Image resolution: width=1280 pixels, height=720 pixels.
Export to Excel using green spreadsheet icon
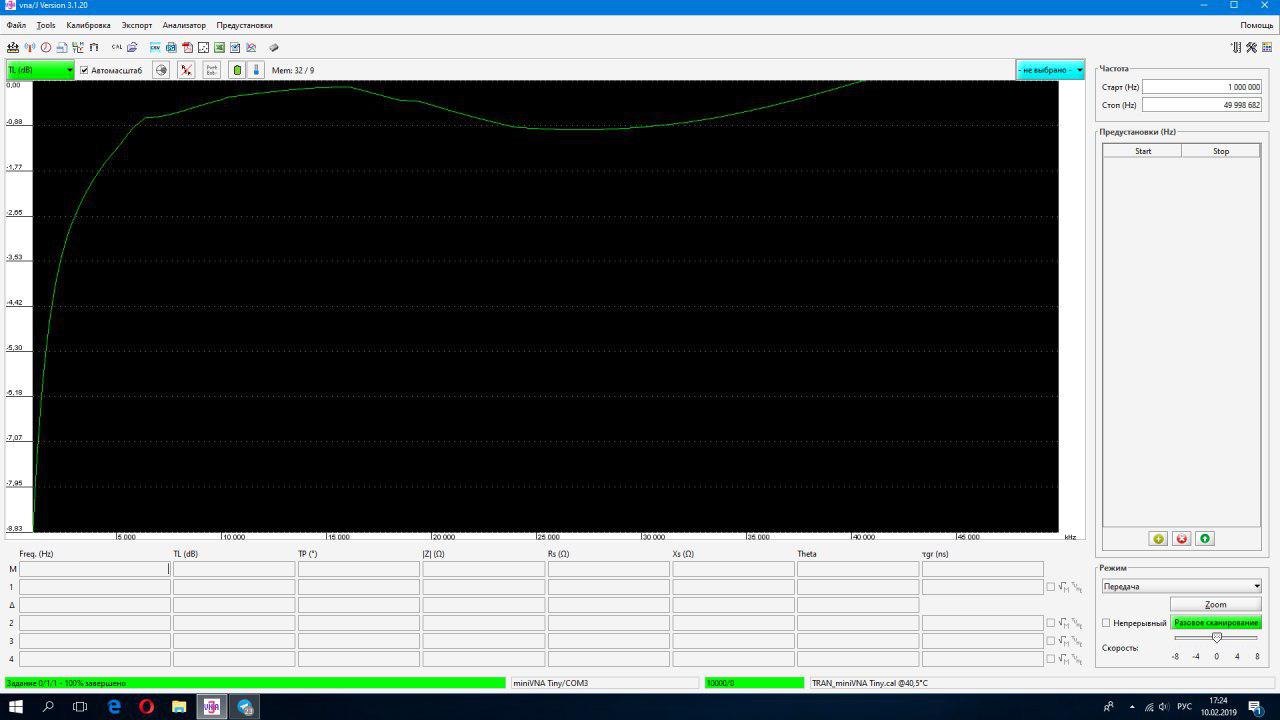pyautogui.click(x=219, y=47)
